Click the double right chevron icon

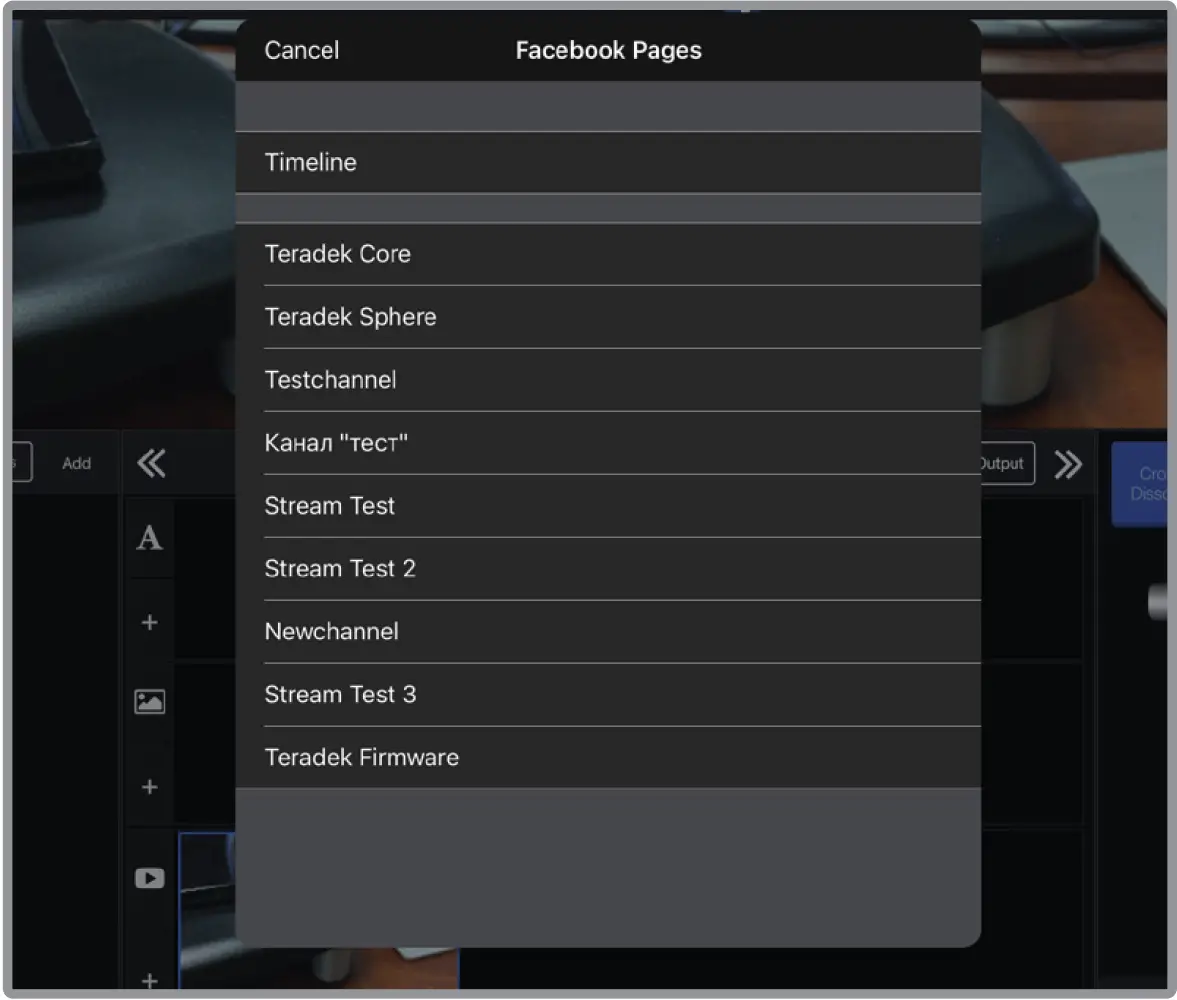[x=1068, y=464]
